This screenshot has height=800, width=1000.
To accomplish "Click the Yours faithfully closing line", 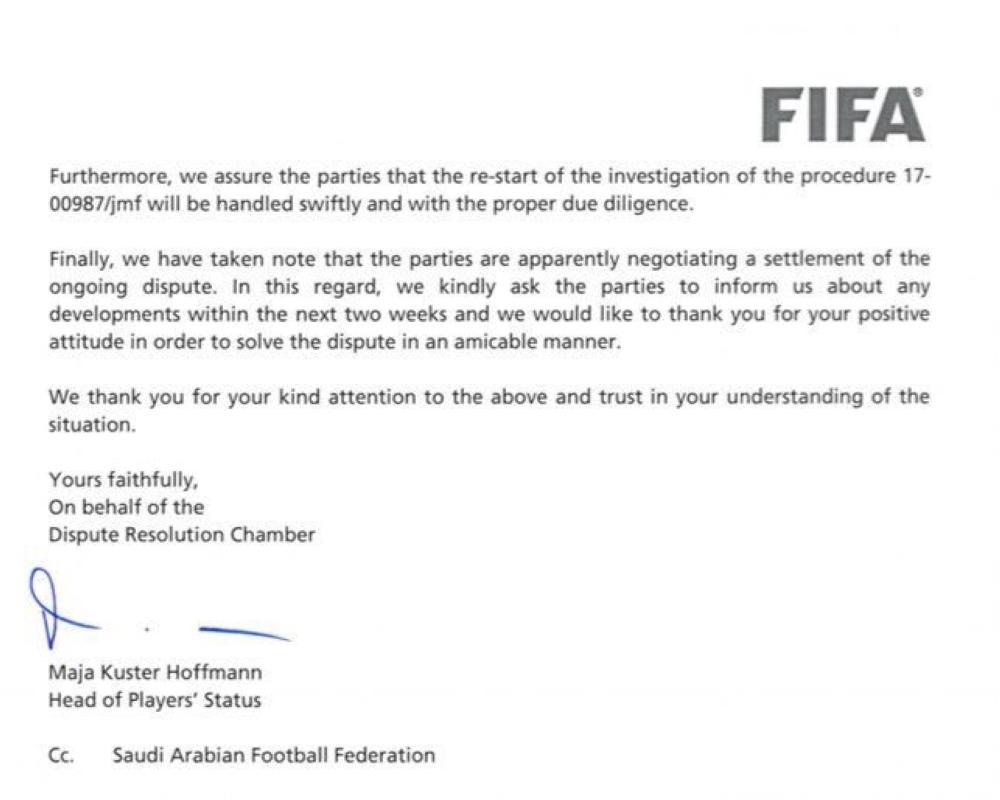I will click(x=123, y=480).
